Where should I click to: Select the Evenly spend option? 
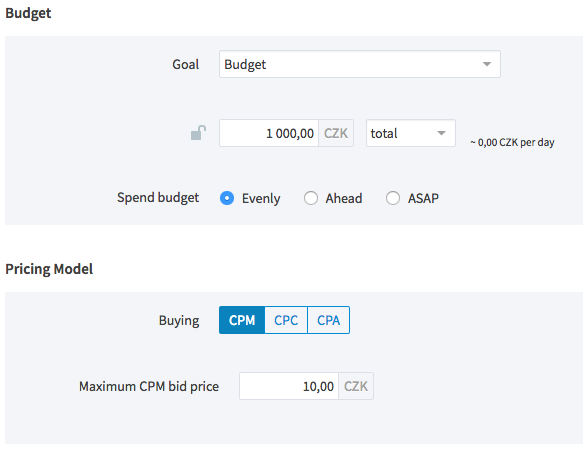(x=227, y=198)
